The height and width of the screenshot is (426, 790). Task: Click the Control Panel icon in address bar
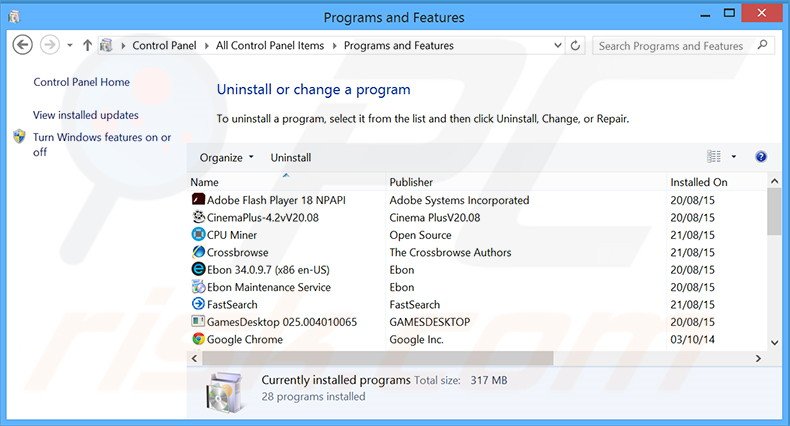106,45
